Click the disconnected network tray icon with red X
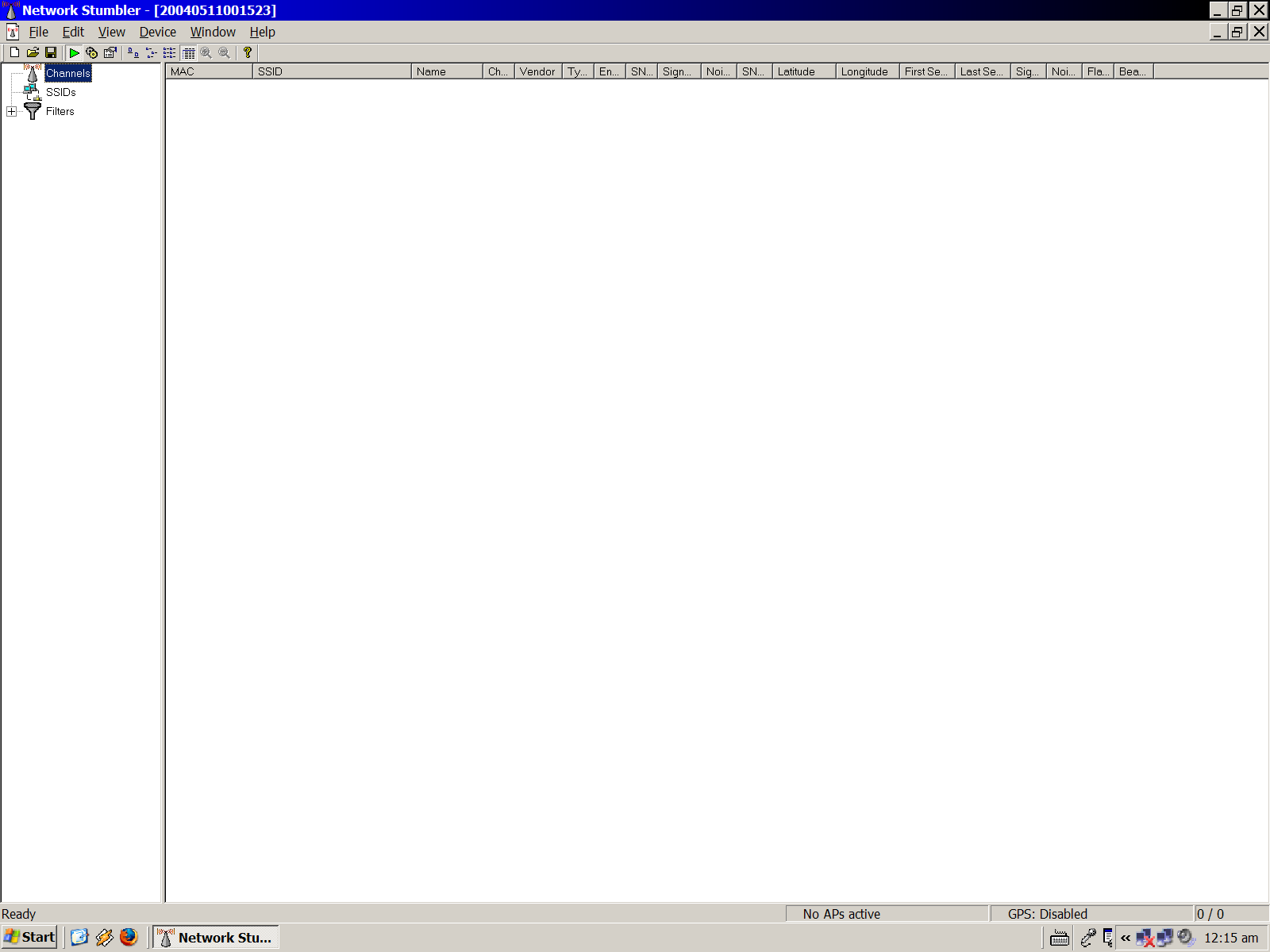The width and height of the screenshot is (1270, 952). tap(1145, 938)
